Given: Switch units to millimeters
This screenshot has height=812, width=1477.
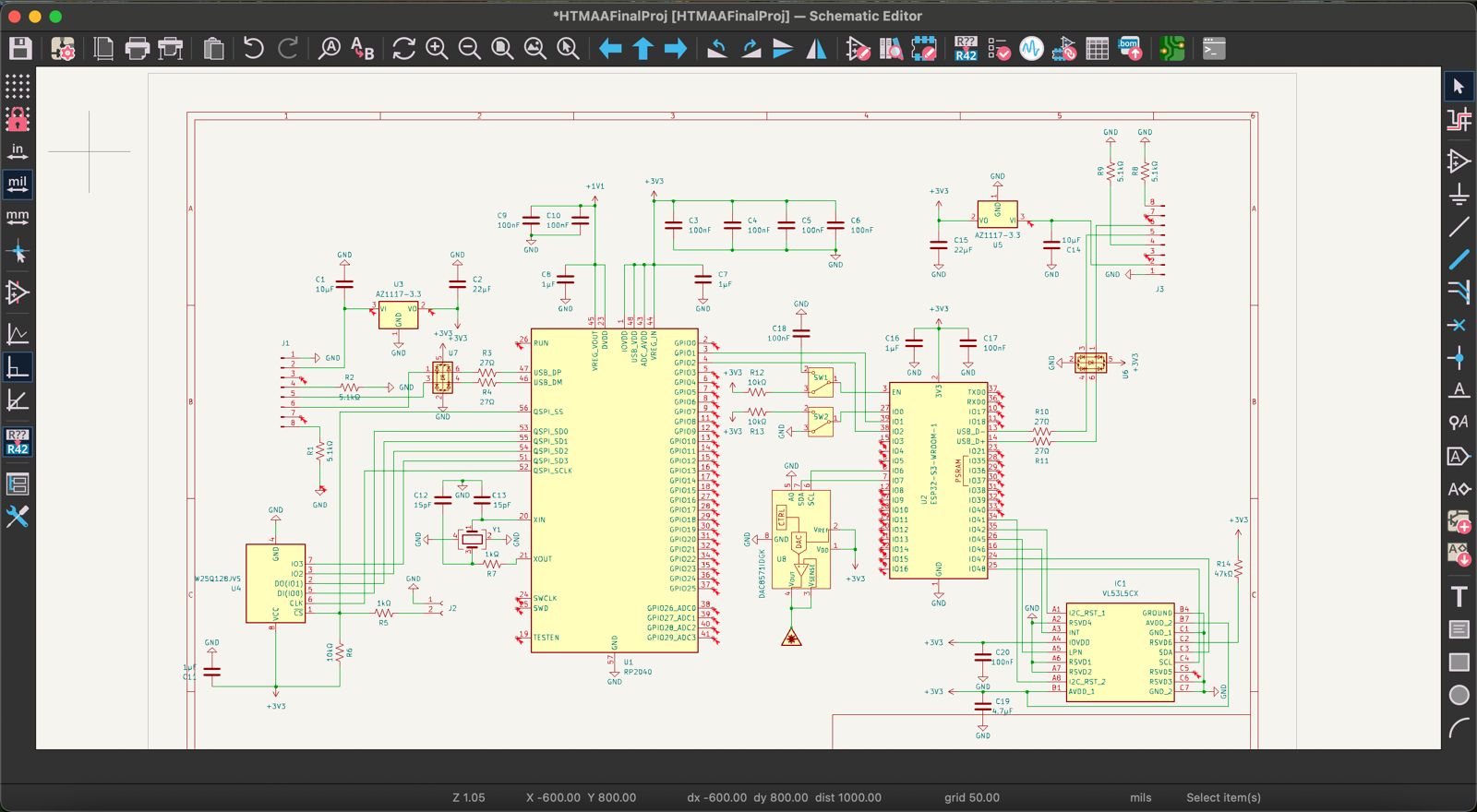Looking at the screenshot, I should (18, 217).
